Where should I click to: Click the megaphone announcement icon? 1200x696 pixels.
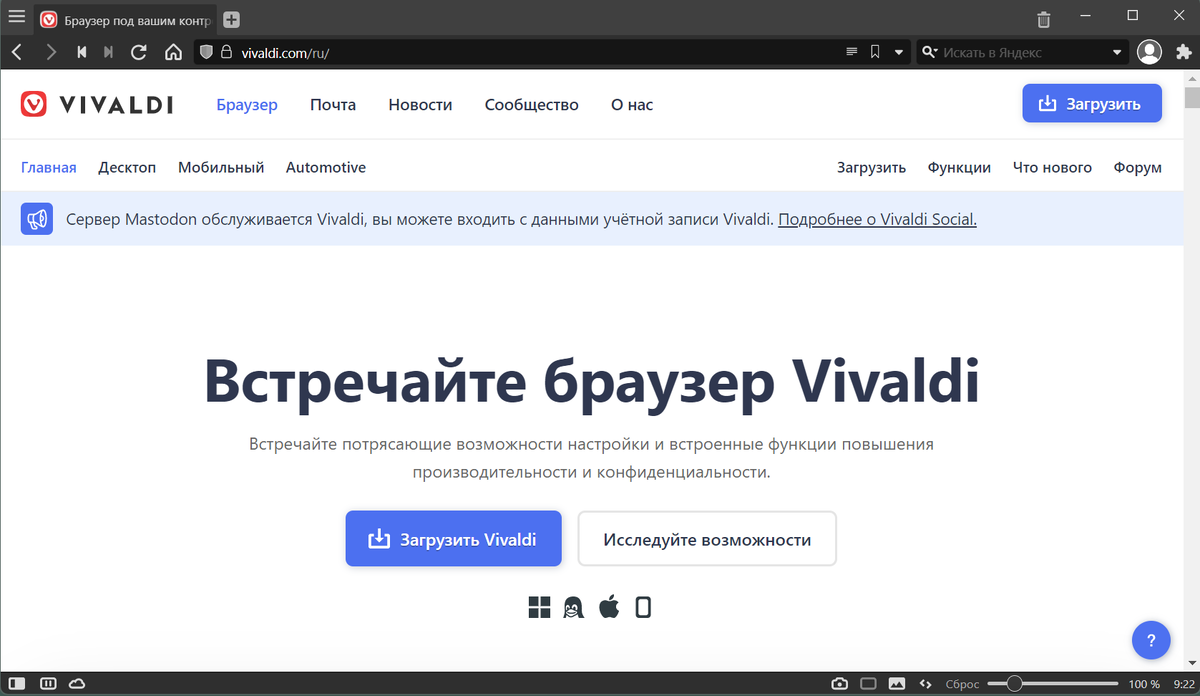pyautogui.click(x=37, y=219)
